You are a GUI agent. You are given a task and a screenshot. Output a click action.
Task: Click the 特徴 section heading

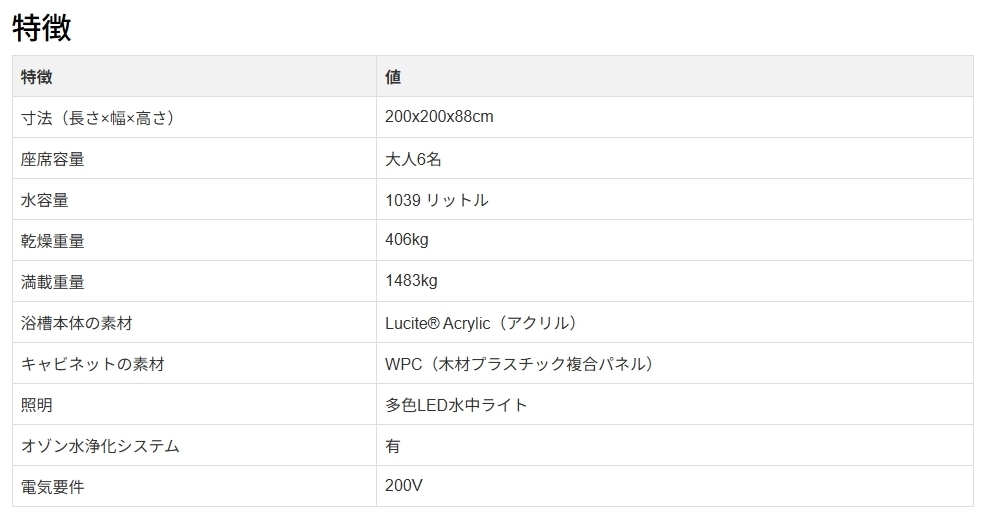pos(42,27)
